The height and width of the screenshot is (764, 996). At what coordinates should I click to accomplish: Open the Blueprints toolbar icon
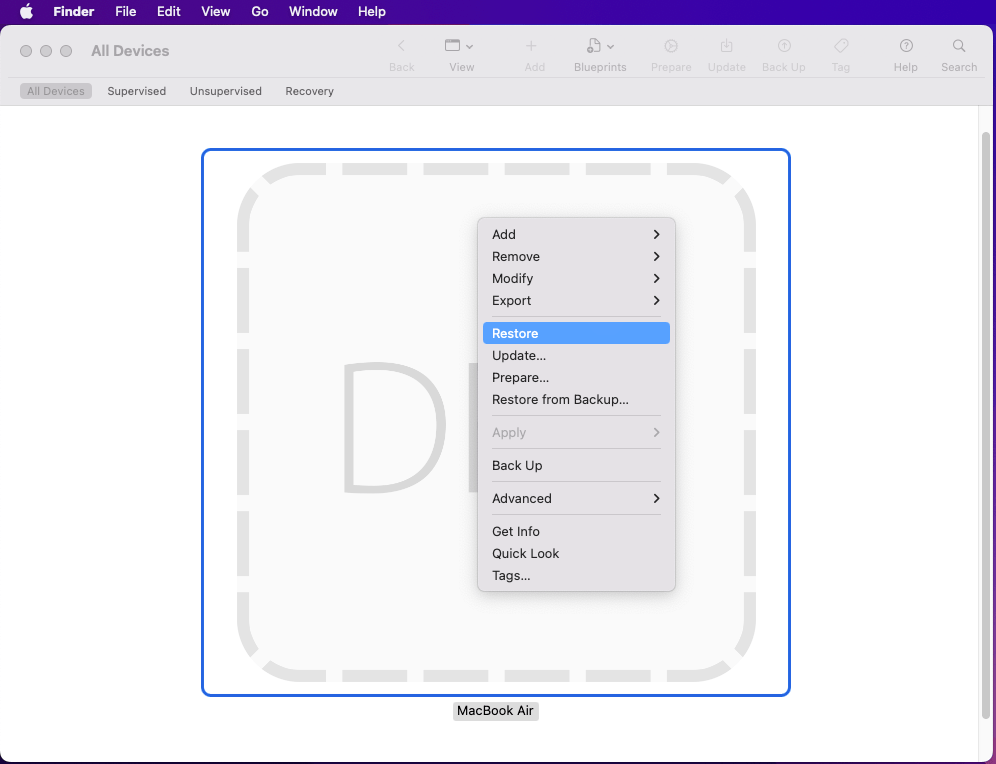(x=600, y=46)
